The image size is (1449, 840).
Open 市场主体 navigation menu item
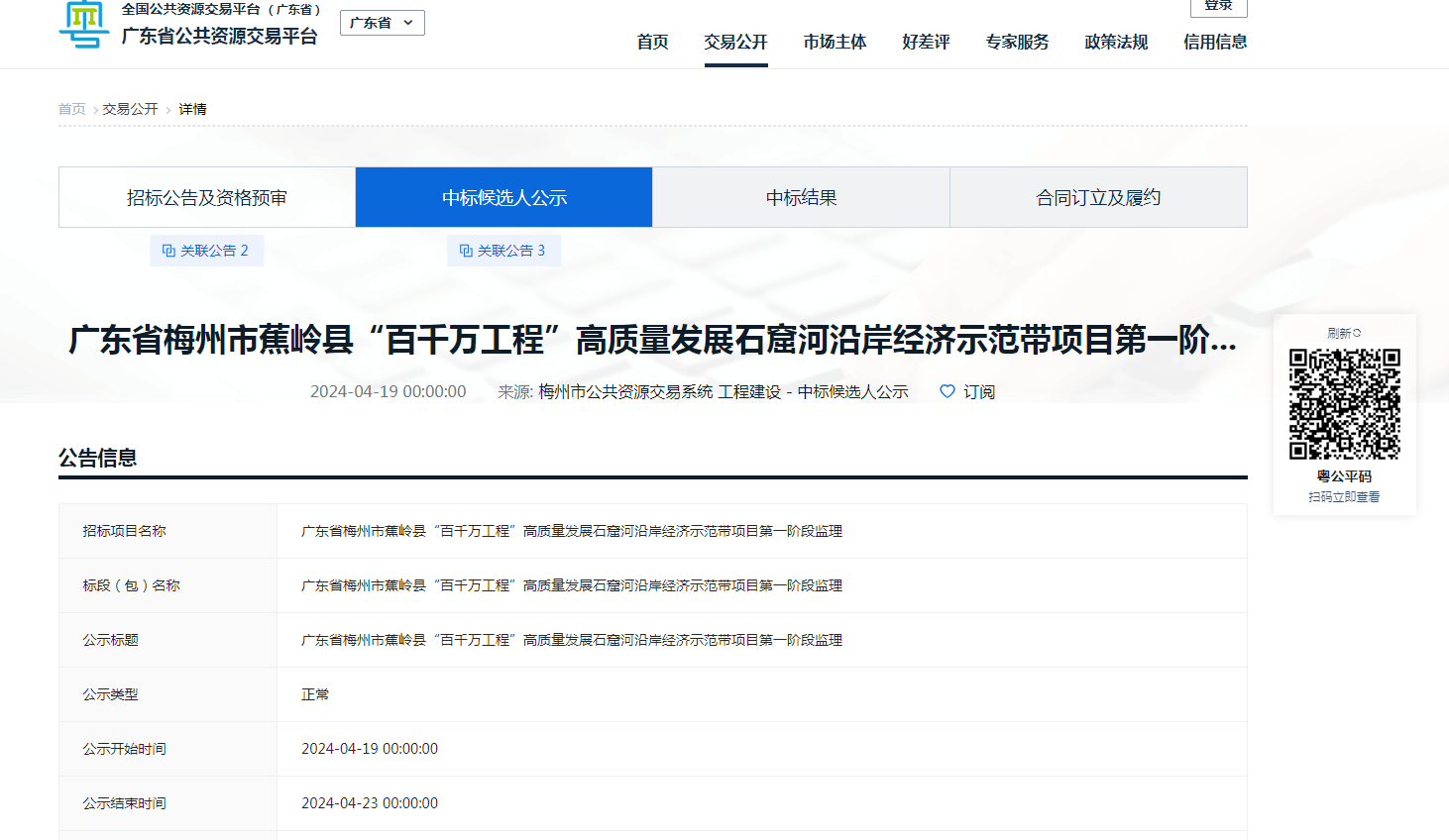tap(835, 42)
